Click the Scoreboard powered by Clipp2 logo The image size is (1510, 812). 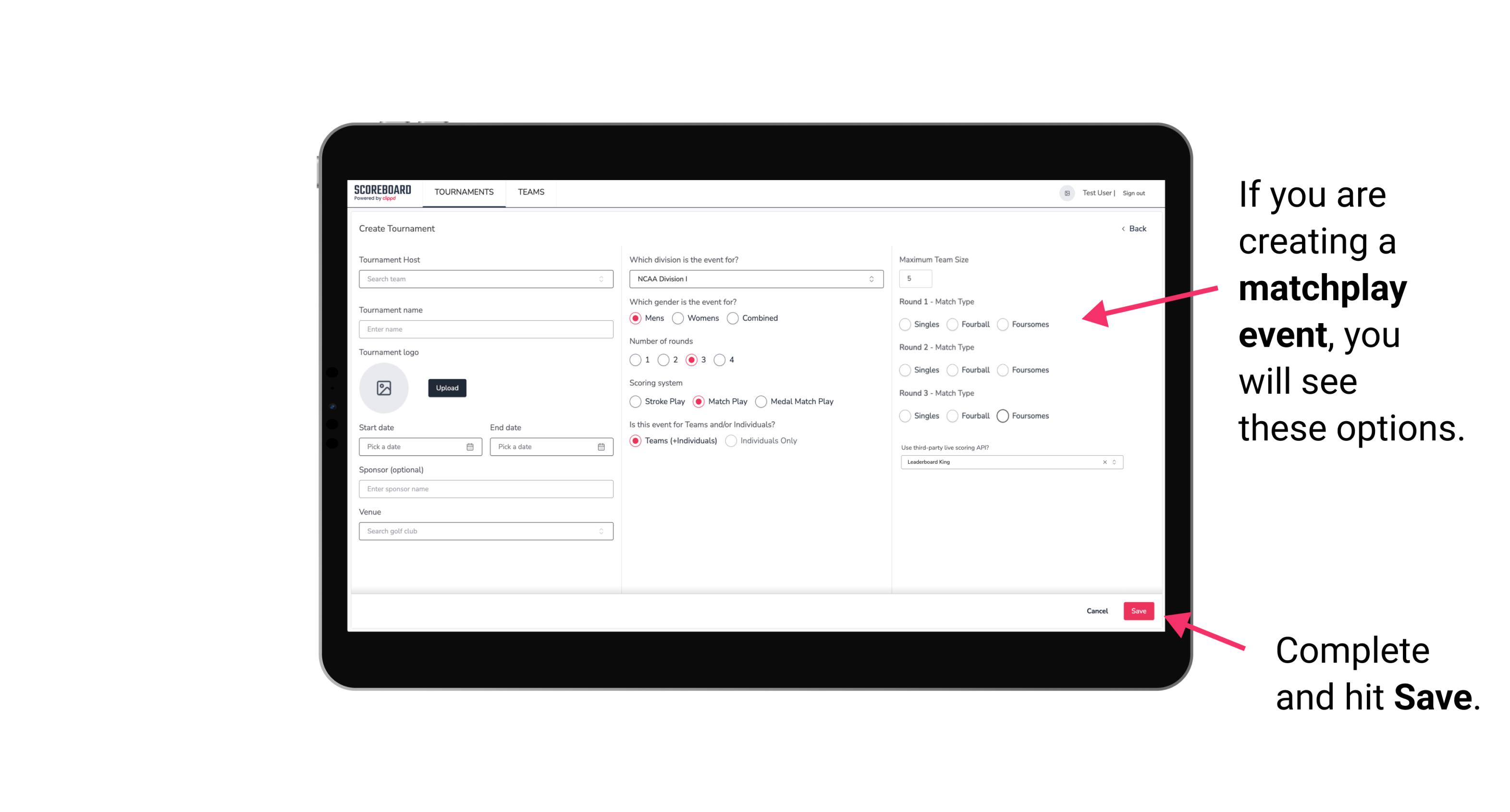pos(383,192)
